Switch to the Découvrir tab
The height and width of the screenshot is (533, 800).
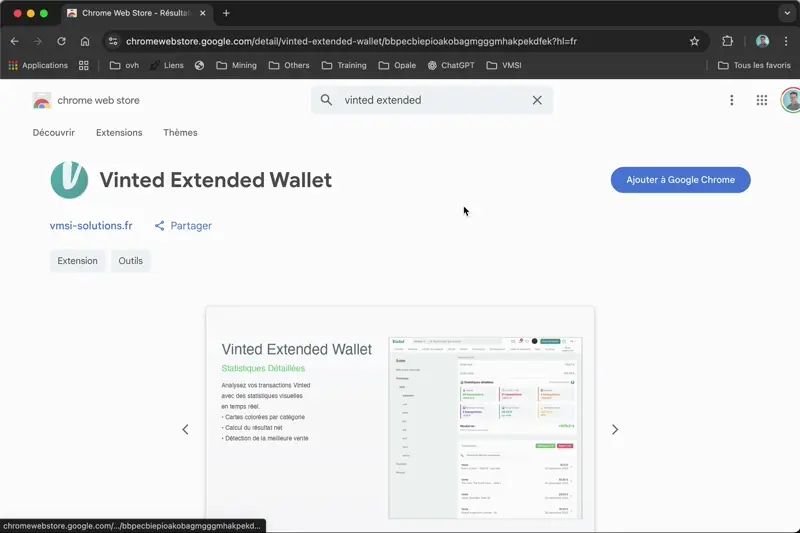click(54, 133)
